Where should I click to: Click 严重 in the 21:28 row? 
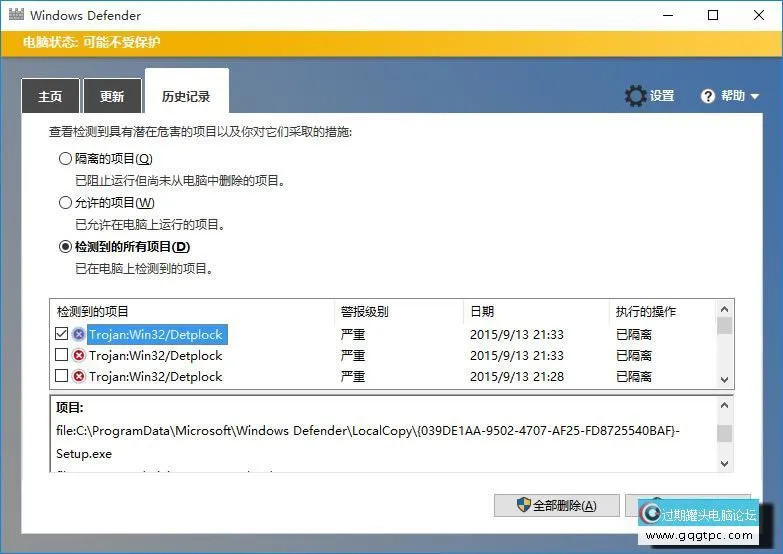click(x=353, y=376)
